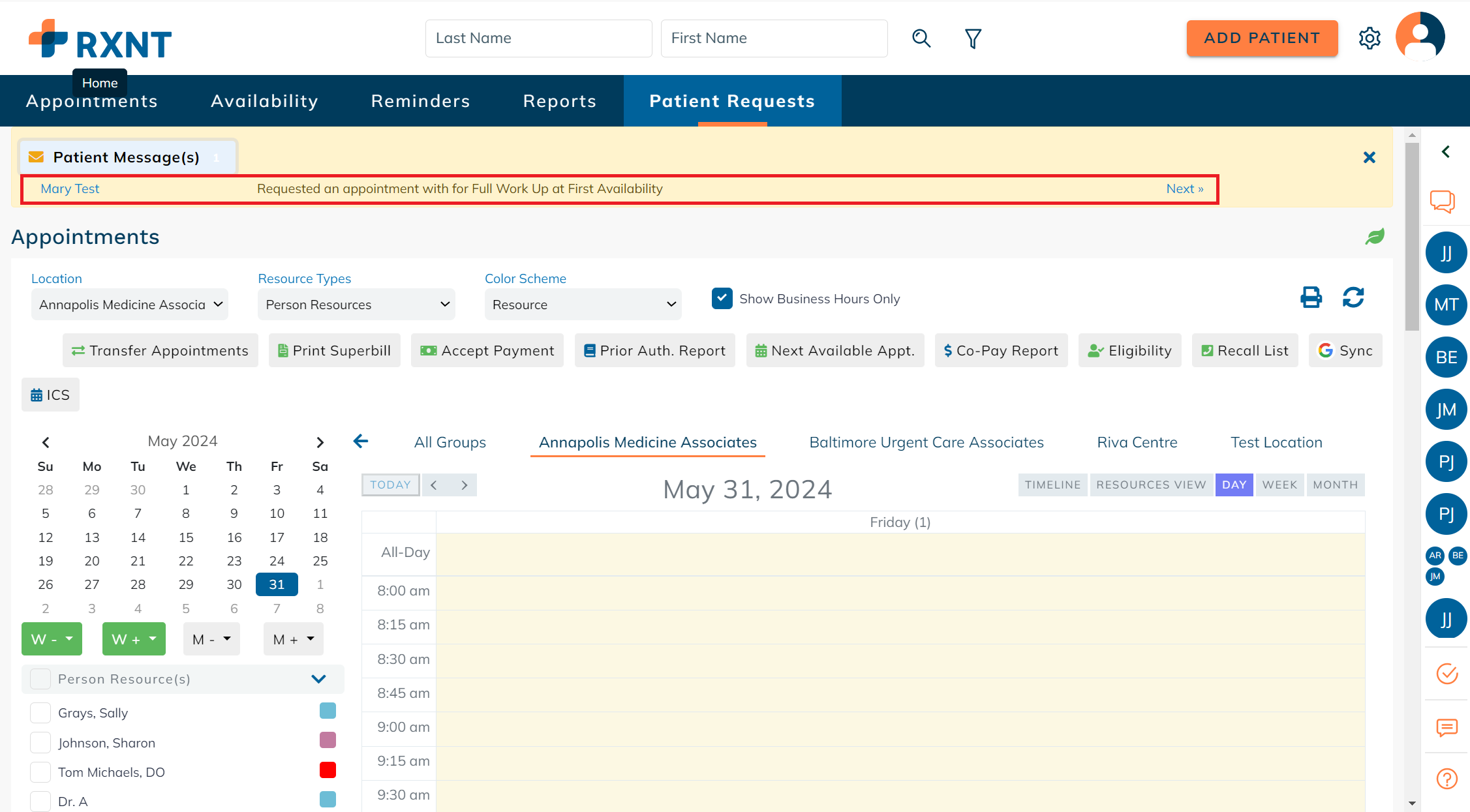The image size is (1470, 812).
Task: Click the RXNT home logo
Action: coord(100,39)
